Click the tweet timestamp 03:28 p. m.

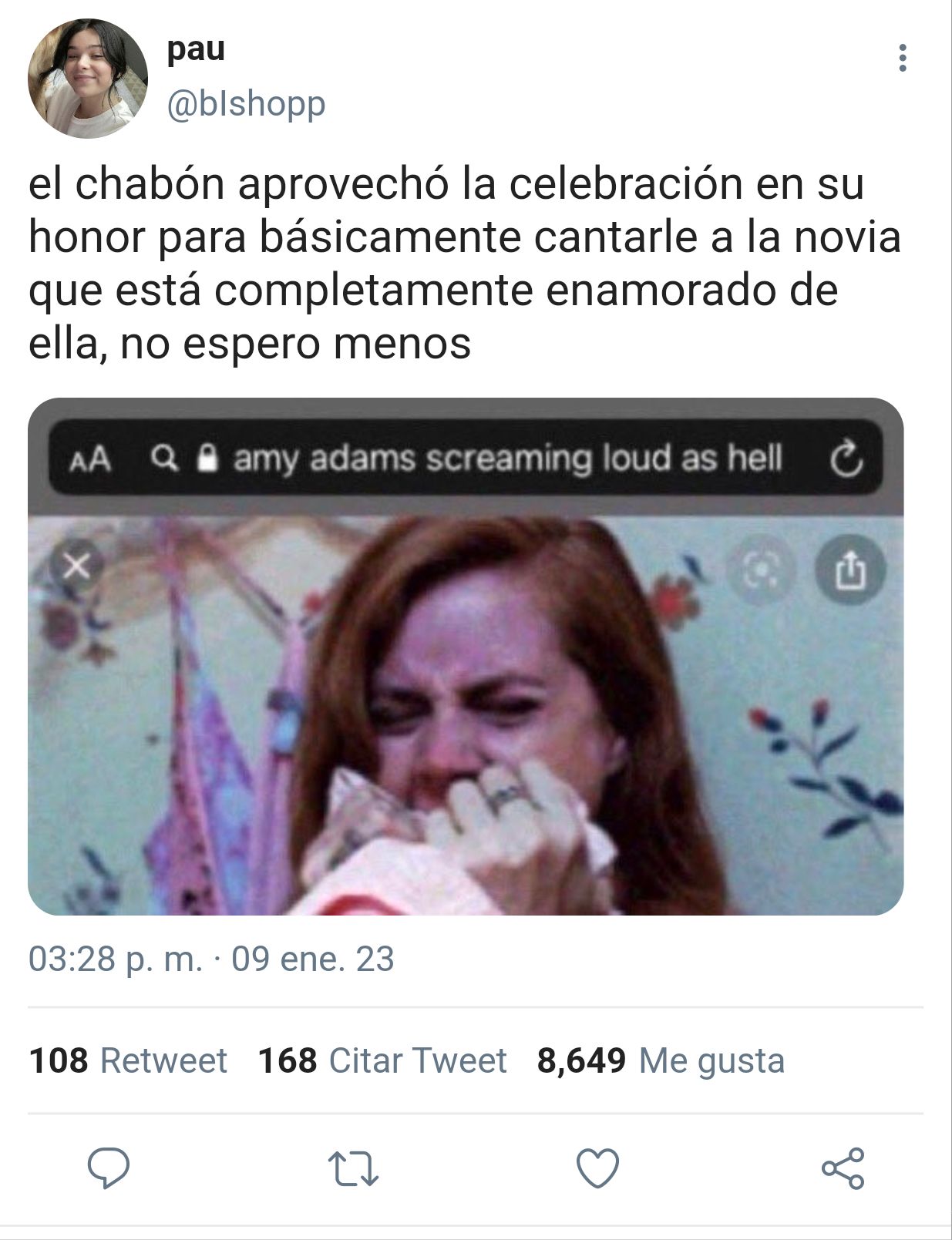(116, 959)
